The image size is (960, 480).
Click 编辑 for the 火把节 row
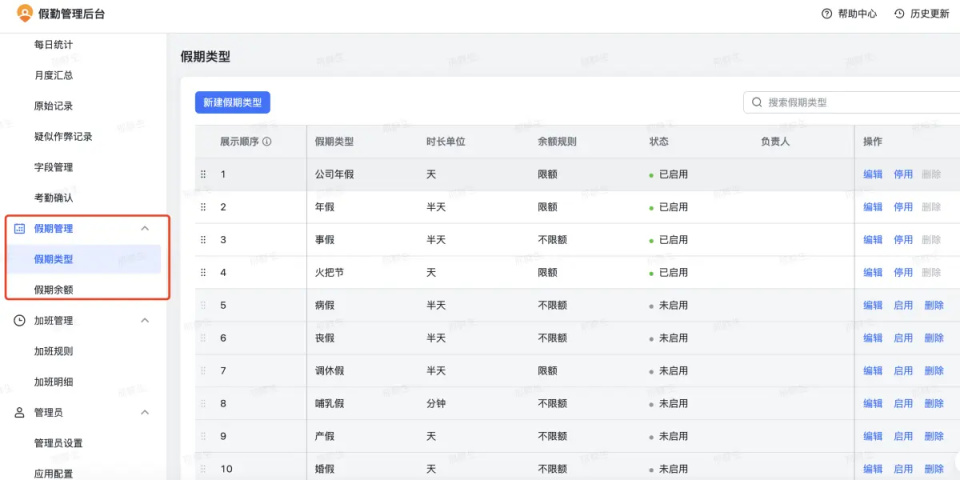point(872,272)
